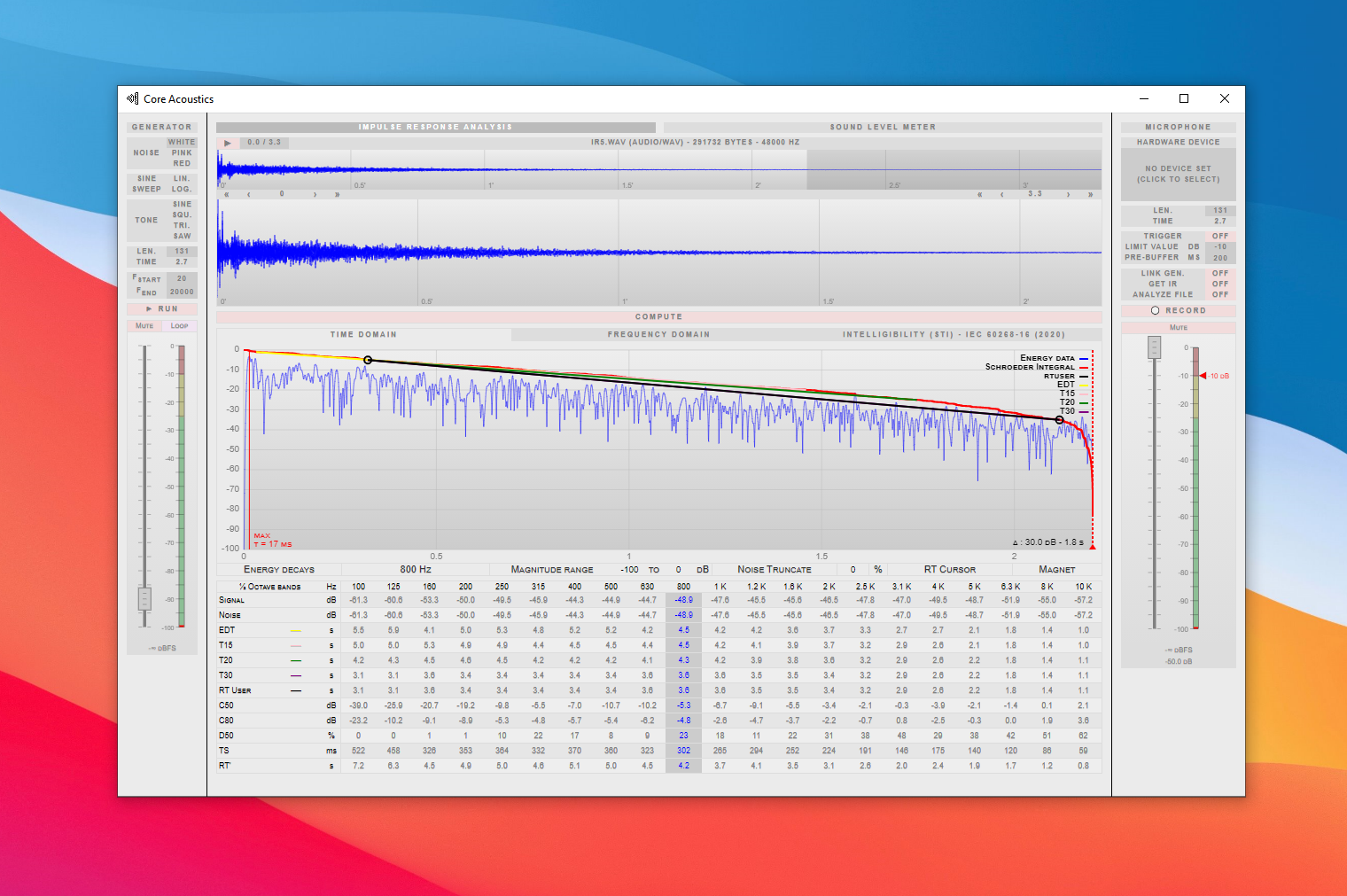This screenshot has height=896, width=1347.
Task: Edit magnitude range minimum -100
Action: pos(629,570)
